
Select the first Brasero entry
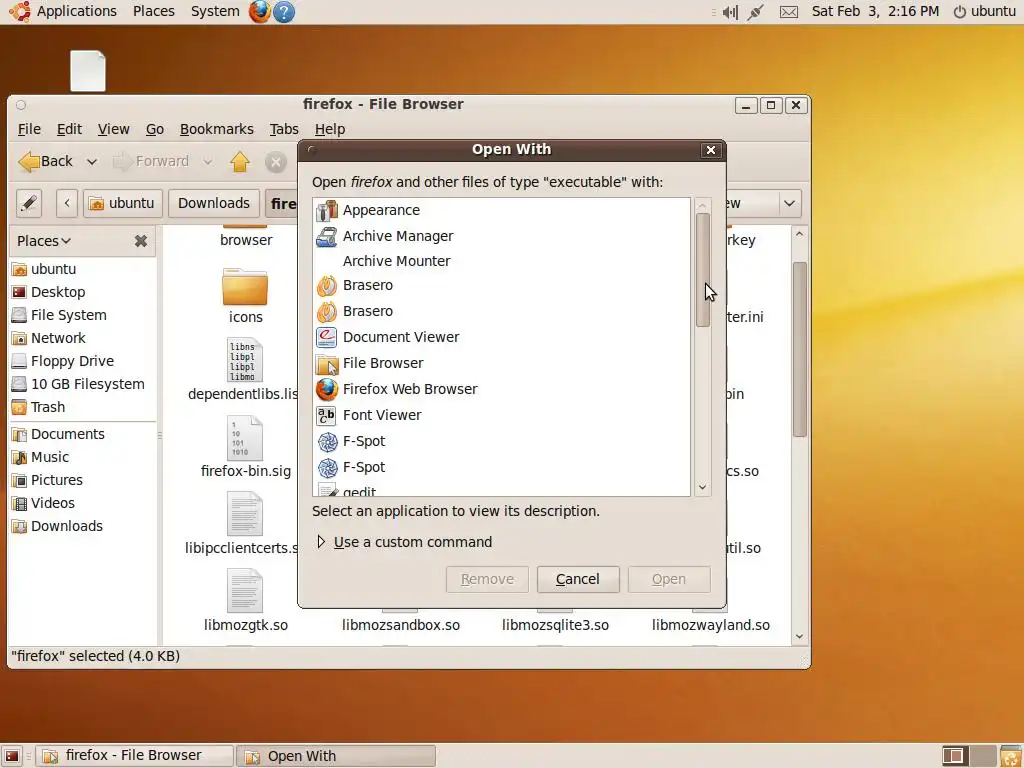(501, 285)
